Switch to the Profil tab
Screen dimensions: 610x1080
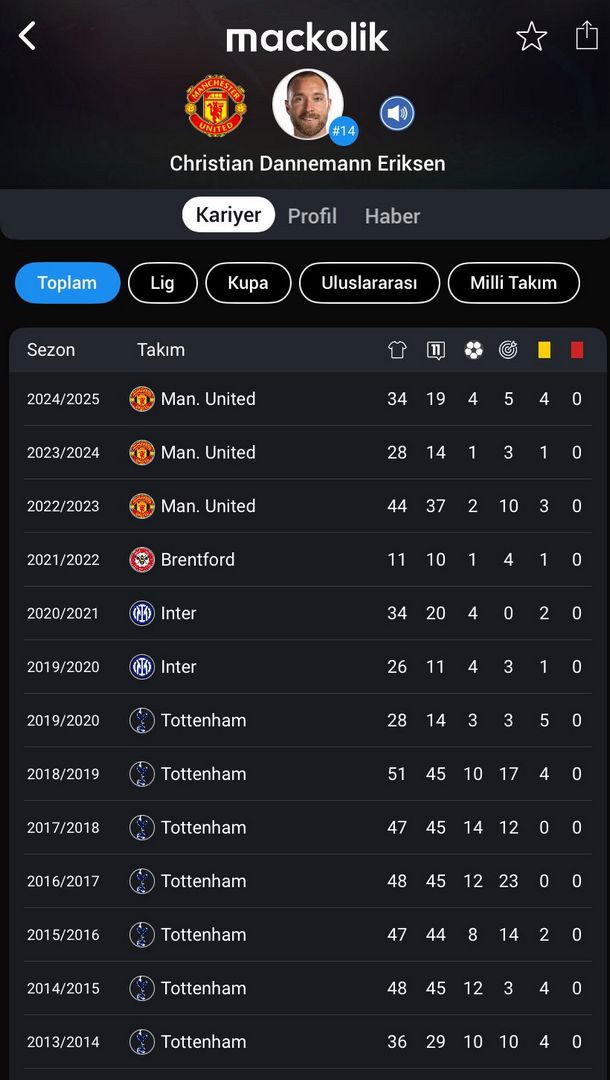(312, 216)
